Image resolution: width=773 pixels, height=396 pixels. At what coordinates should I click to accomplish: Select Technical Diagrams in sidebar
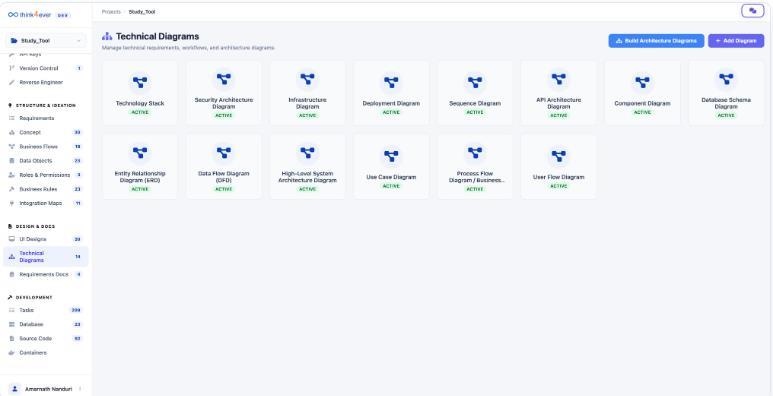(x=45, y=256)
